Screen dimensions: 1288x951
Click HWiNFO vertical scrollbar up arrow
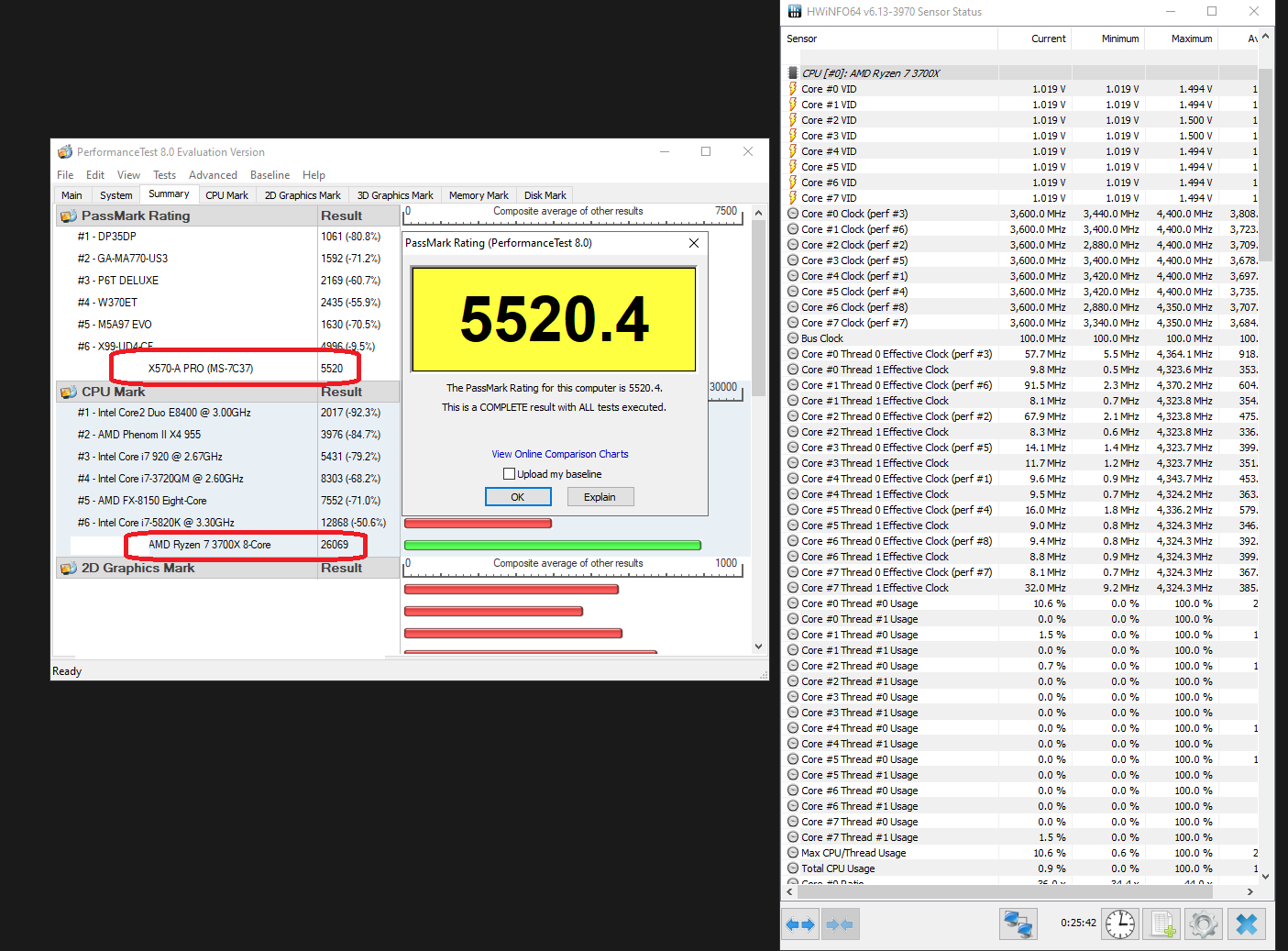point(1265,37)
